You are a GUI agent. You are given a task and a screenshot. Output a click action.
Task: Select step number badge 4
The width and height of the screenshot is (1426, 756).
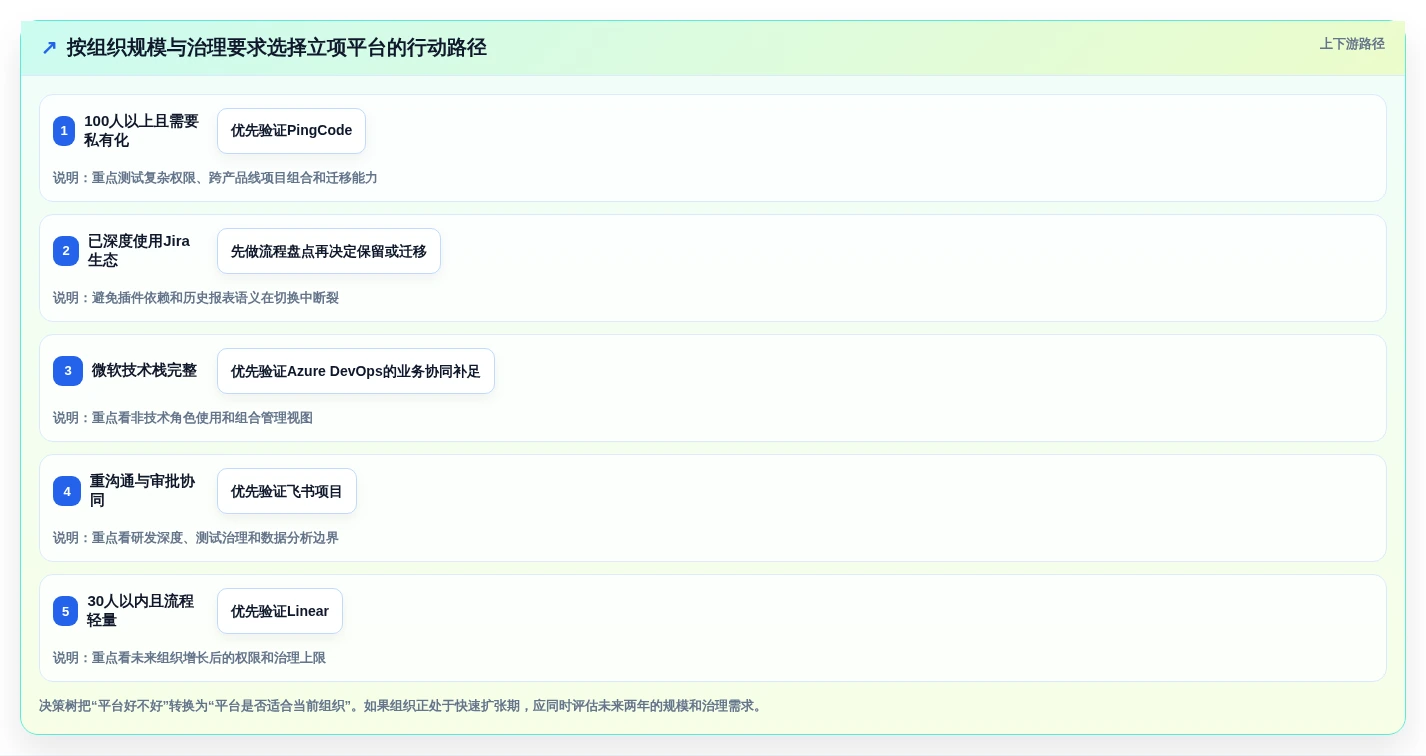coord(67,491)
